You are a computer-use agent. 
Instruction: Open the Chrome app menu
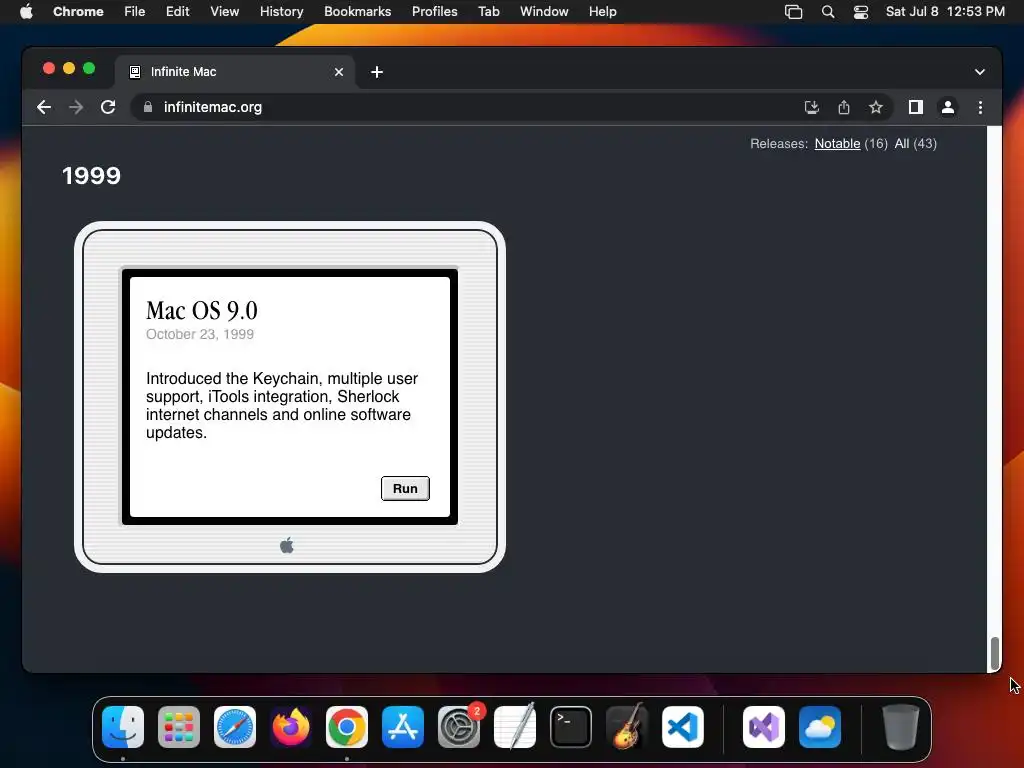click(x=78, y=11)
